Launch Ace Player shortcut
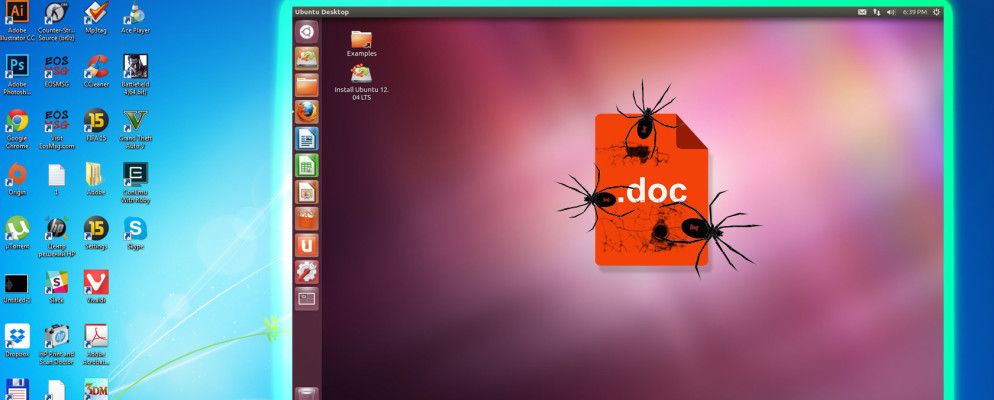The width and height of the screenshot is (994, 400). tap(135, 18)
